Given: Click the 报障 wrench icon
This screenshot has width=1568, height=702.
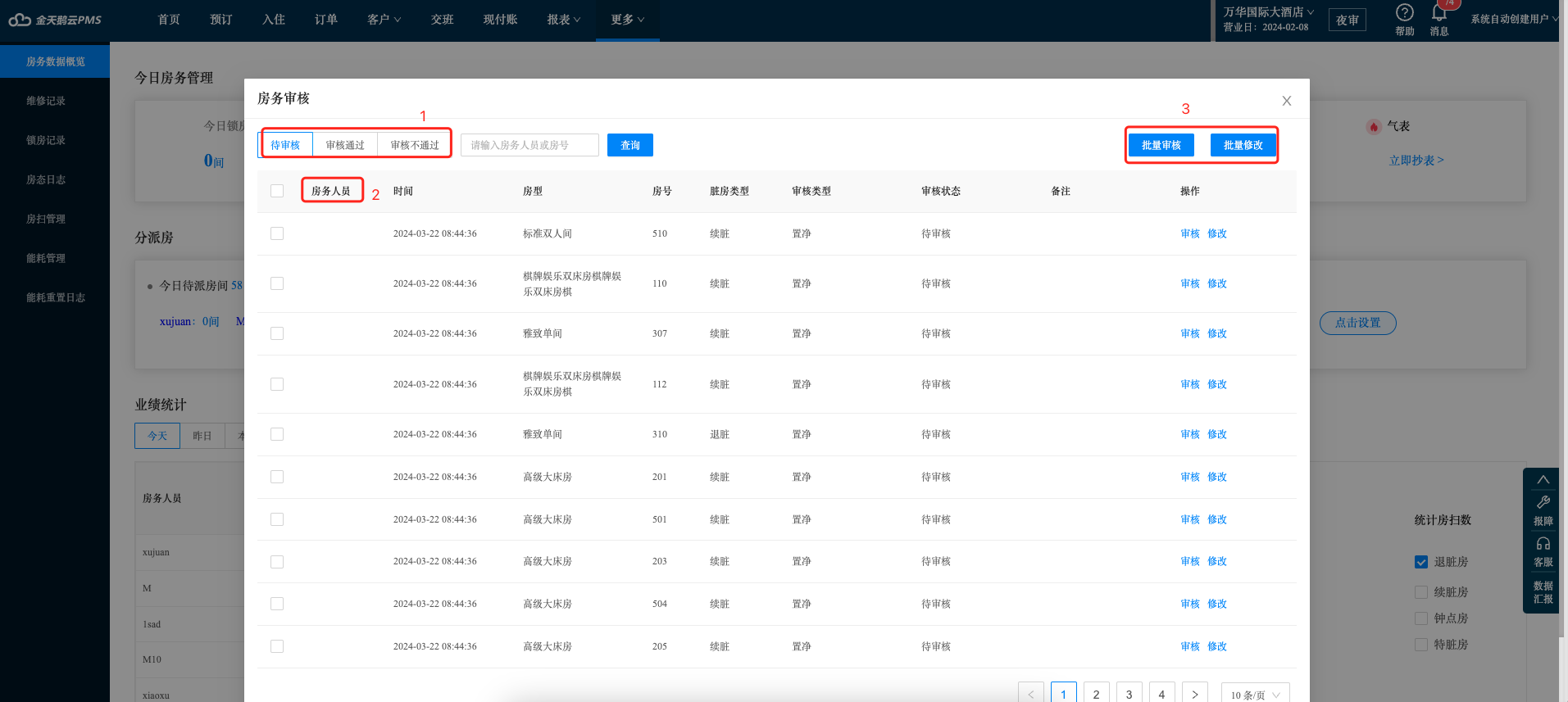Looking at the screenshot, I should click(x=1543, y=502).
